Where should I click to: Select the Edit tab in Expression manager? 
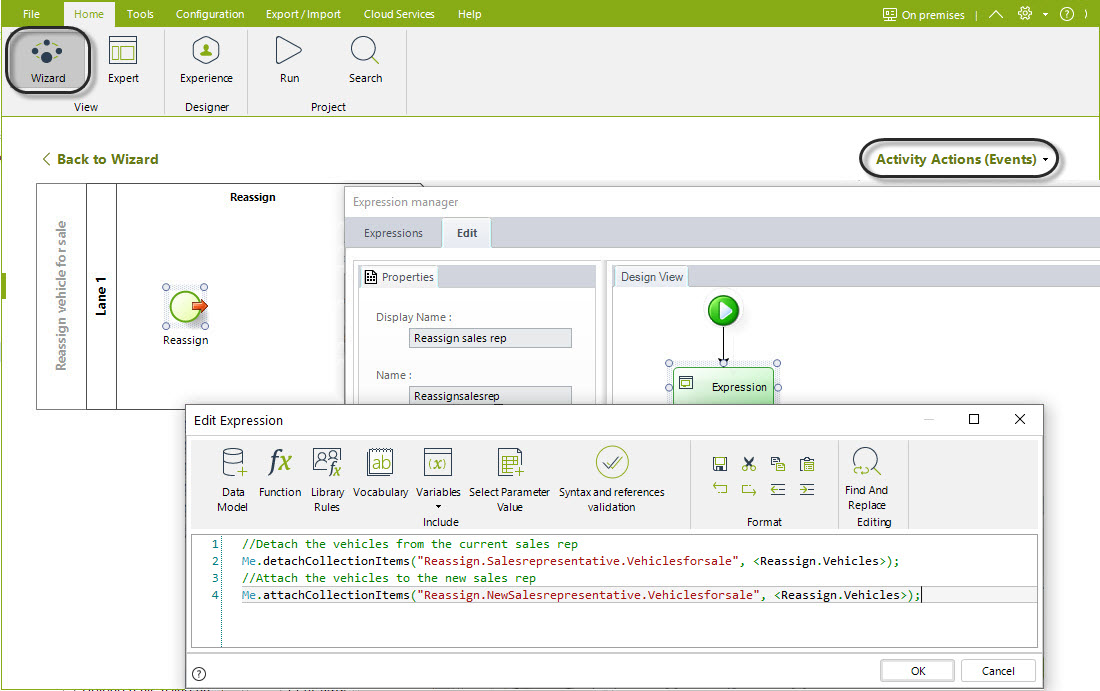[467, 233]
